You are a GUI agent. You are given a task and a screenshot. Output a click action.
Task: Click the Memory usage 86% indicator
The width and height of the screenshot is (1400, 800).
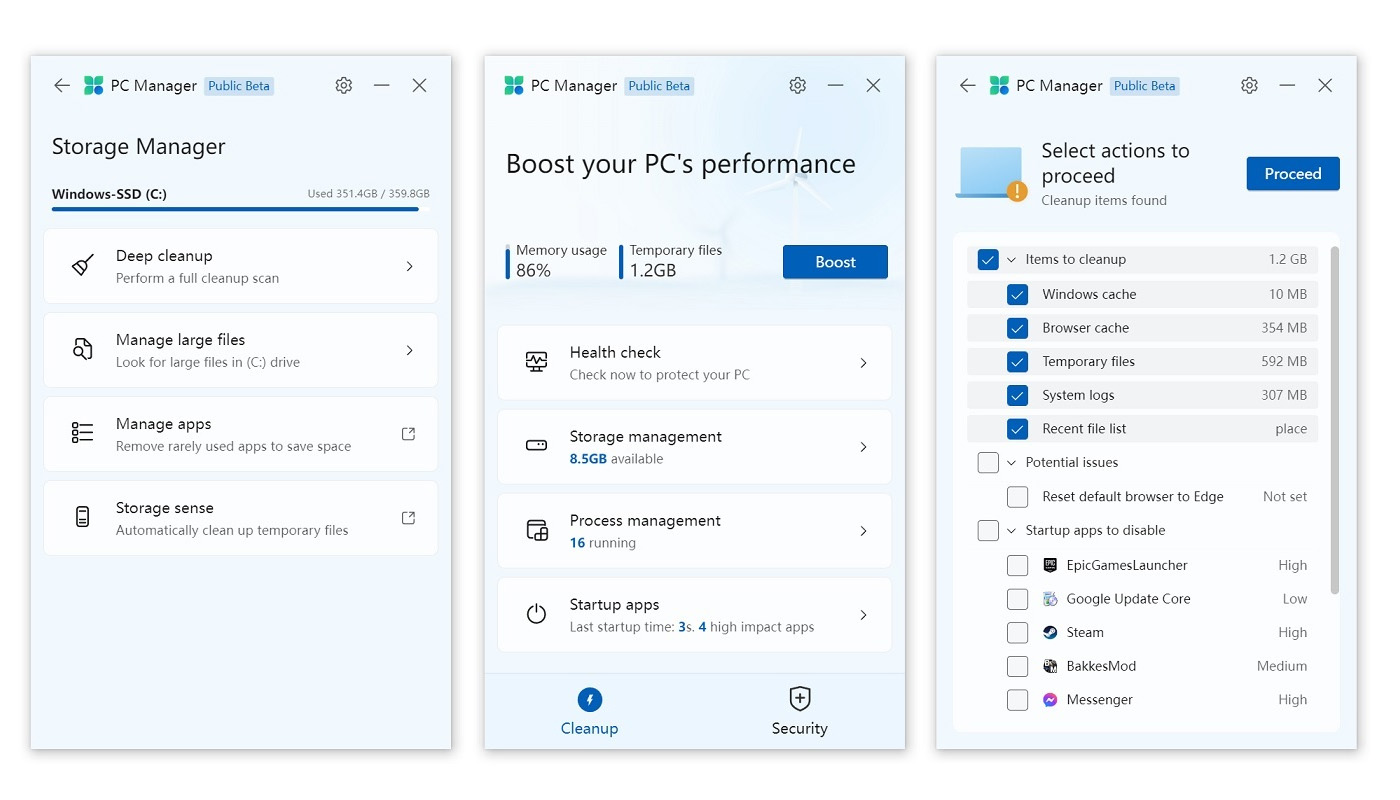tap(558, 261)
